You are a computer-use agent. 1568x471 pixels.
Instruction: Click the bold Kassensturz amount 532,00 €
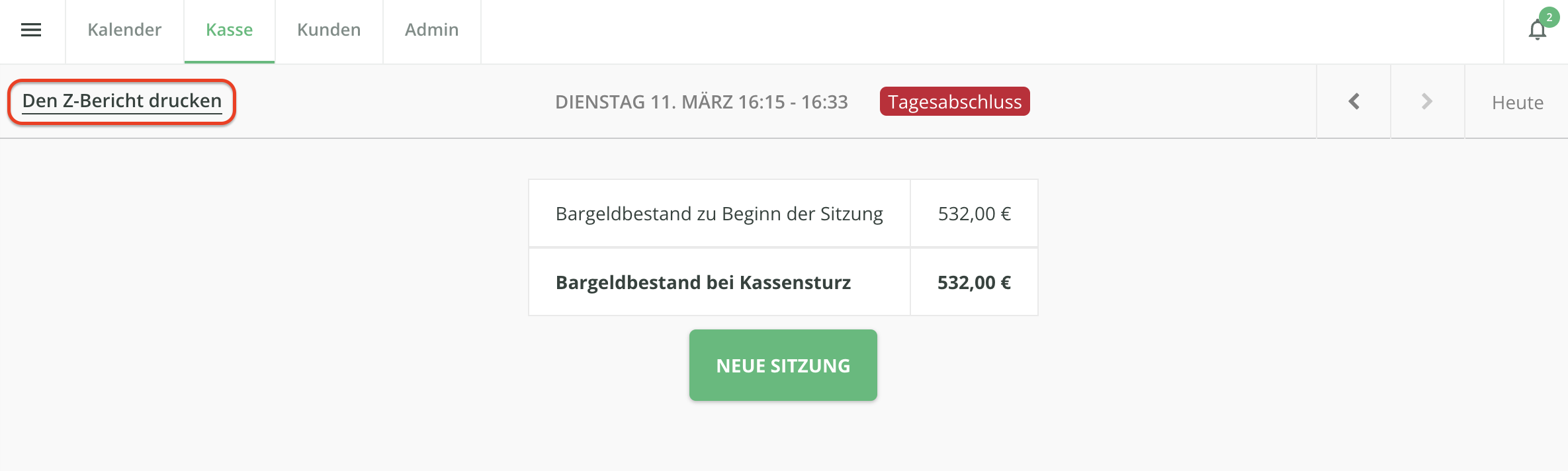click(x=974, y=282)
